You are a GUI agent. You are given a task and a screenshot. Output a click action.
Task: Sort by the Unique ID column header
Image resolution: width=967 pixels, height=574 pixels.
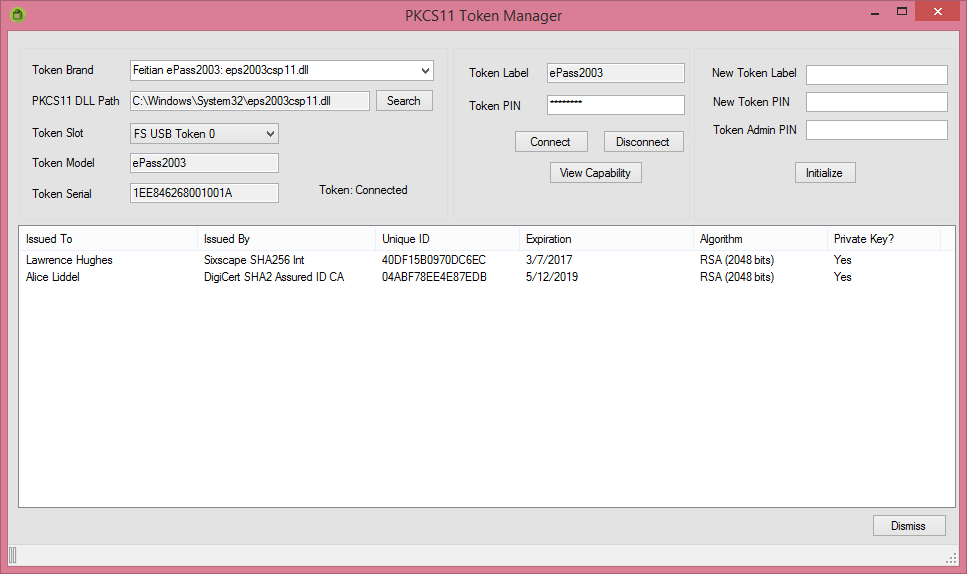tap(447, 239)
